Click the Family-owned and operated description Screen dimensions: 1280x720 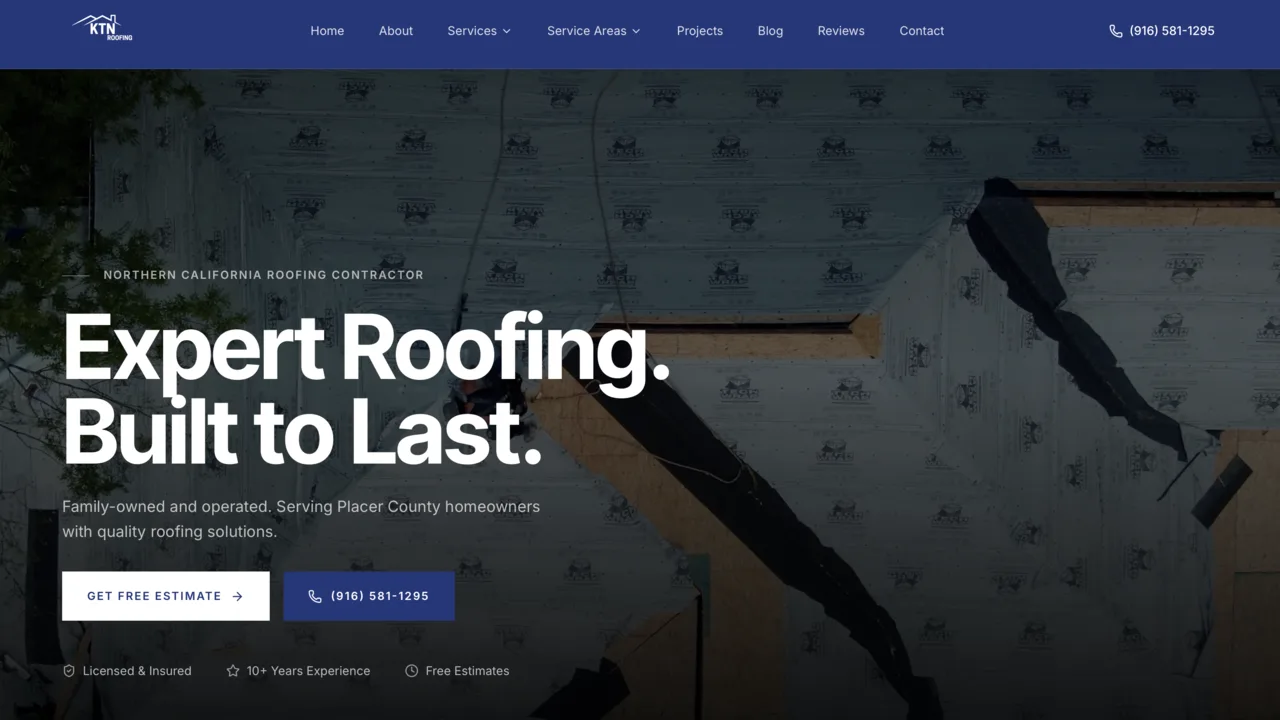(x=301, y=519)
